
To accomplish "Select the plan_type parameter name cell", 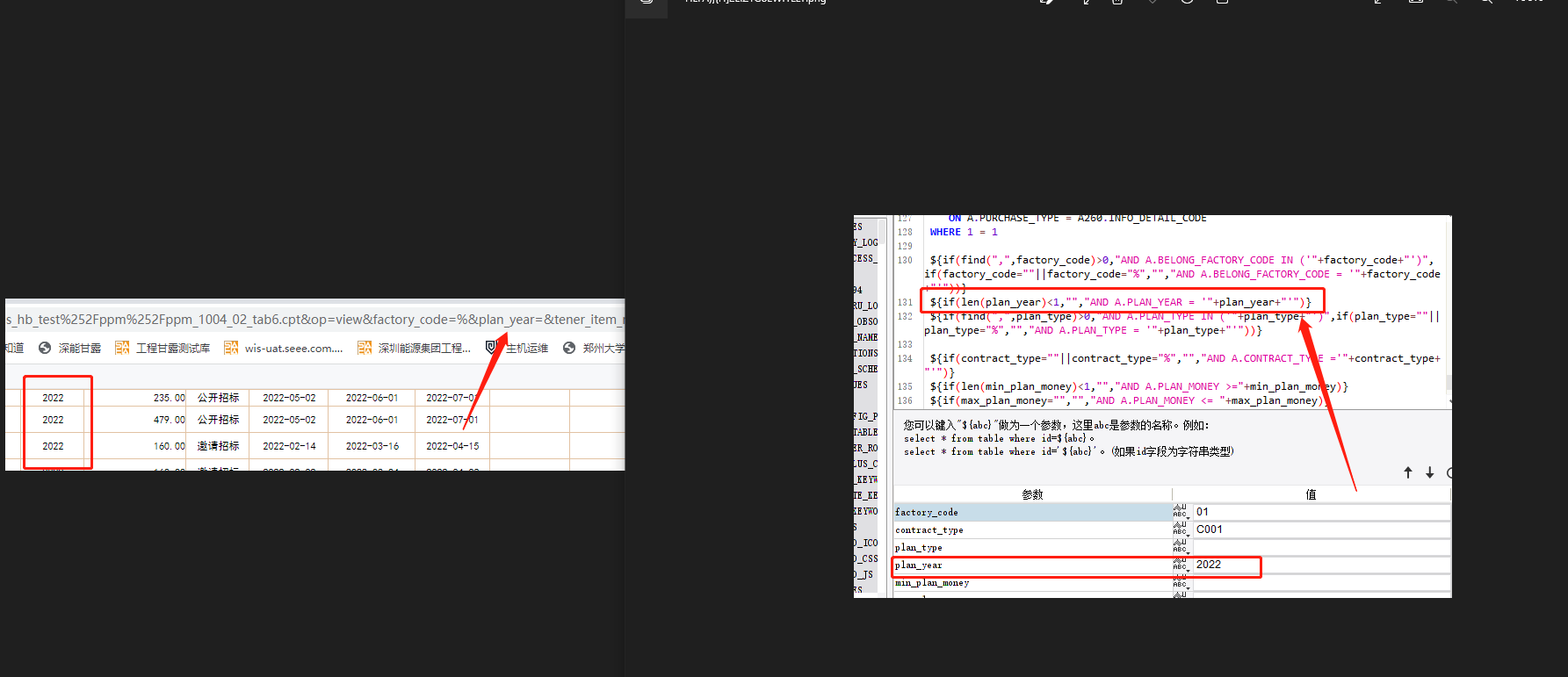I will [x=1032, y=547].
